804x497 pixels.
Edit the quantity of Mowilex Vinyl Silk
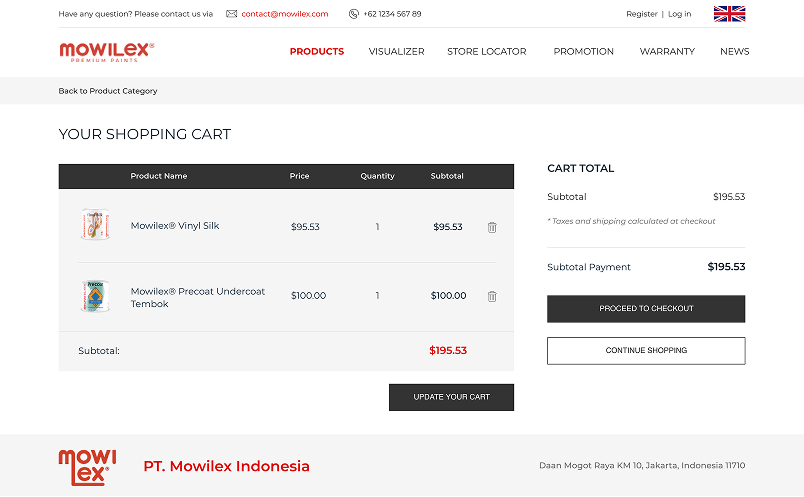click(377, 227)
